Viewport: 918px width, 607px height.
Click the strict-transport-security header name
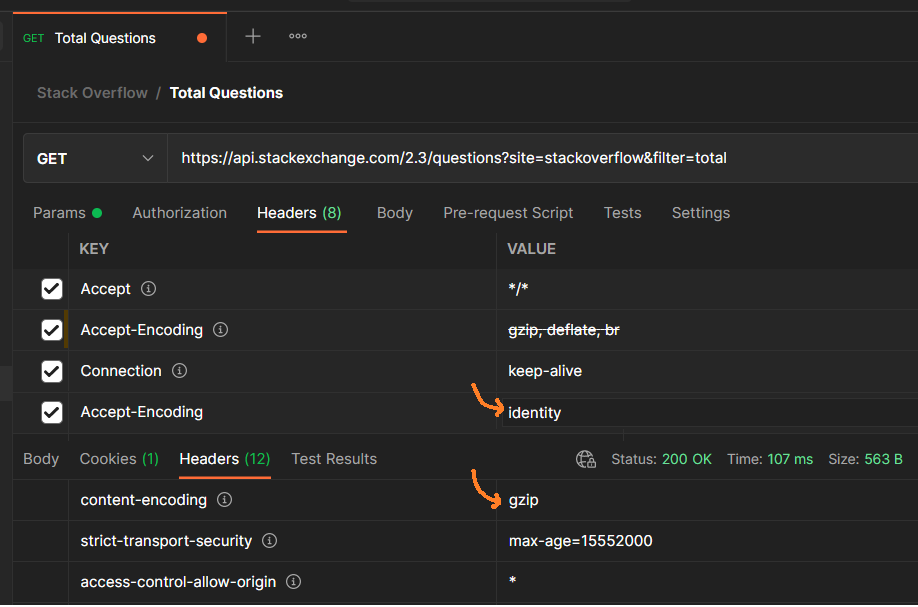(166, 541)
